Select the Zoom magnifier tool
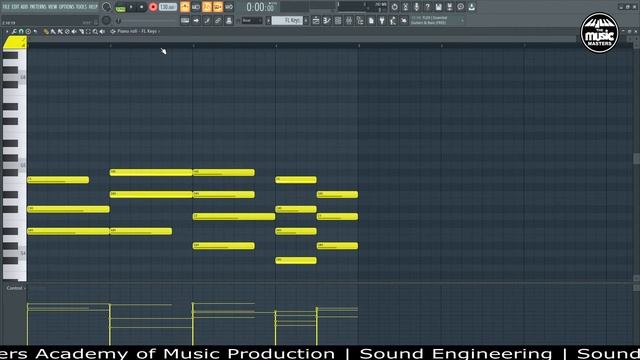The height and width of the screenshot is (360, 640). 95,31
